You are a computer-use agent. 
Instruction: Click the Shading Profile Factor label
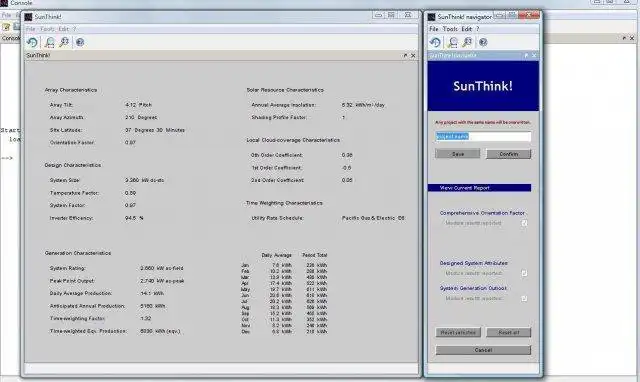coord(279,118)
